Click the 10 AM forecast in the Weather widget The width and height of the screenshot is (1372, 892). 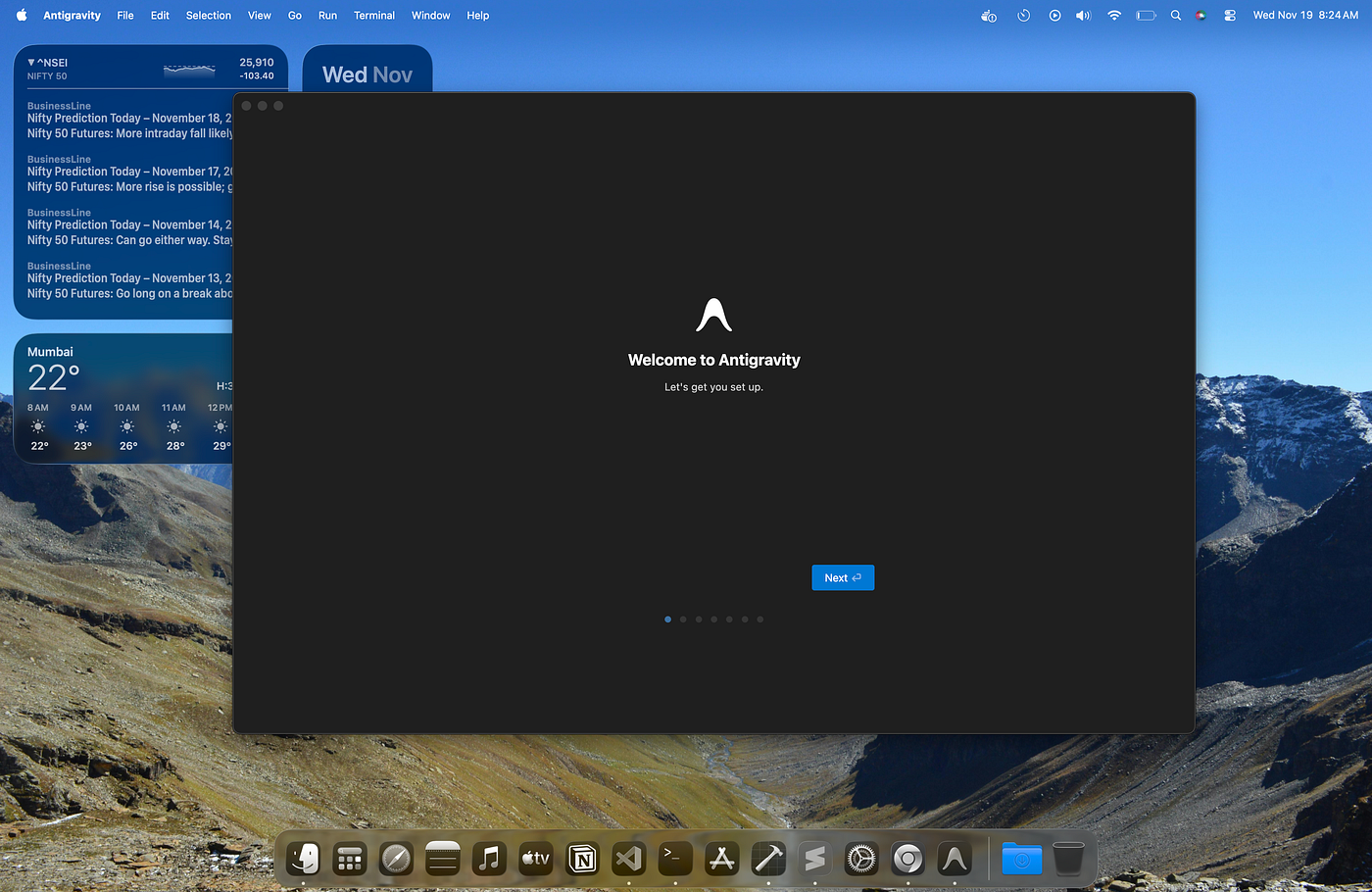[x=126, y=427]
